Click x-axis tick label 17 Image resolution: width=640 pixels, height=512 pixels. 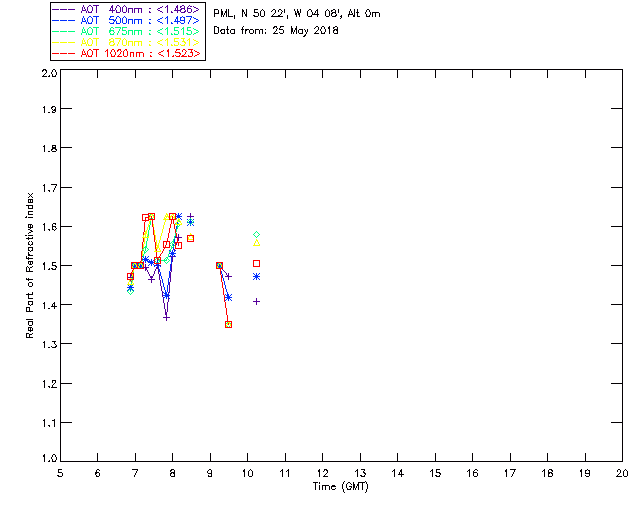coord(510,473)
